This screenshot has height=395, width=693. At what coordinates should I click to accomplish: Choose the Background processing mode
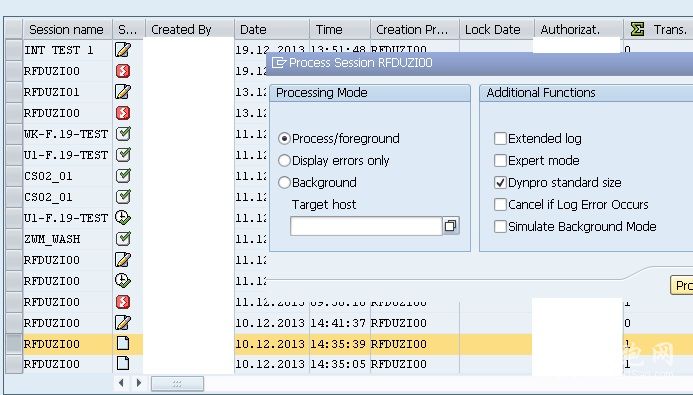pos(284,182)
